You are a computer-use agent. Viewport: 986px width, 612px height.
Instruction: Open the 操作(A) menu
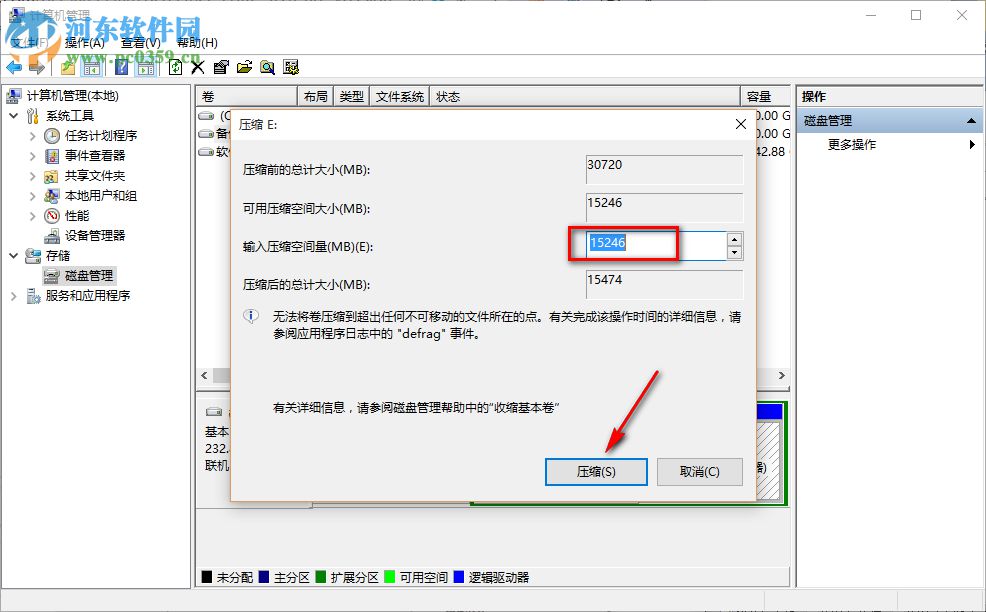pos(84,43)
